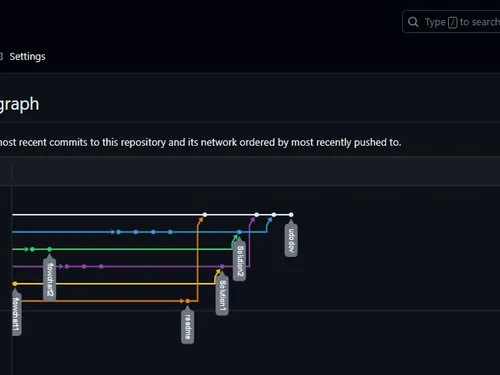The width and height of the screenshot is (500, 375).
Task: Select the Solution2 branch label
Action: [239, 260]
